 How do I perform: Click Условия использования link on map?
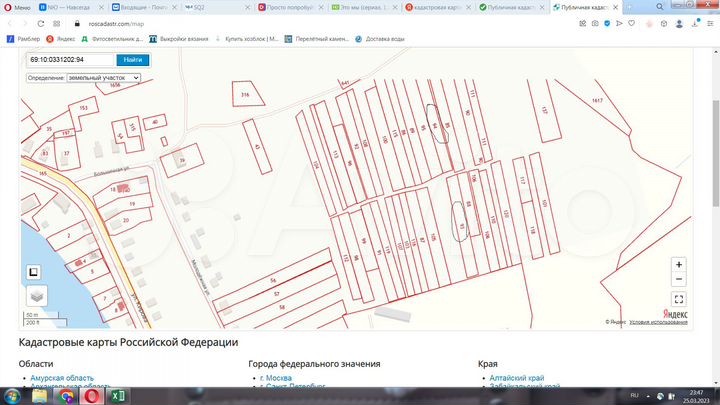pos(658,322)
